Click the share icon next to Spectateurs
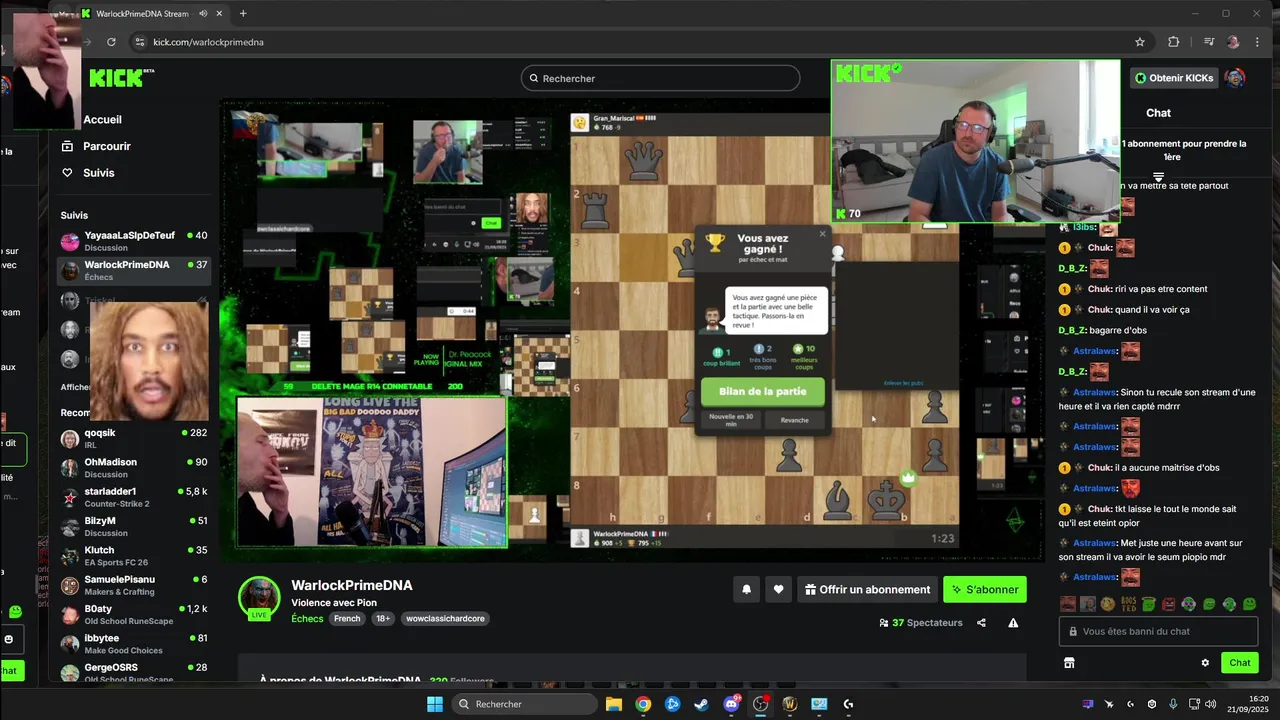 (981, 623)
